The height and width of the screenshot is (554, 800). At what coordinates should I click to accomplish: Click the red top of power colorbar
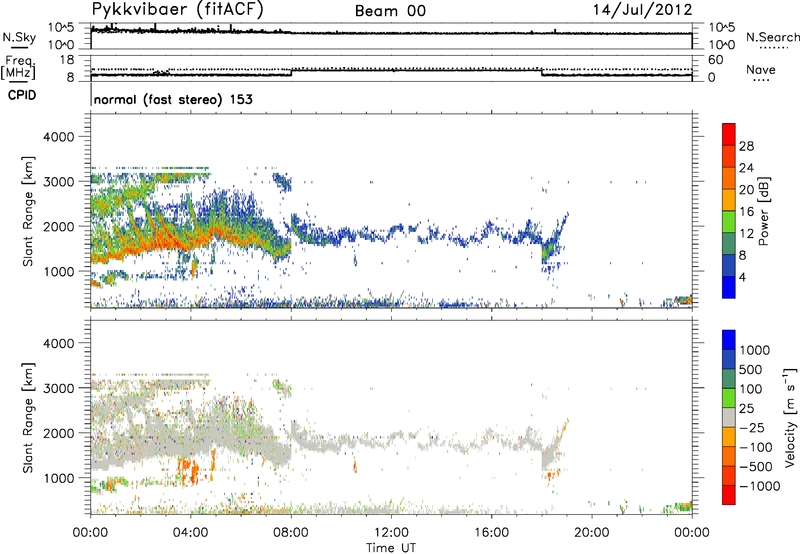click(729, 135)
